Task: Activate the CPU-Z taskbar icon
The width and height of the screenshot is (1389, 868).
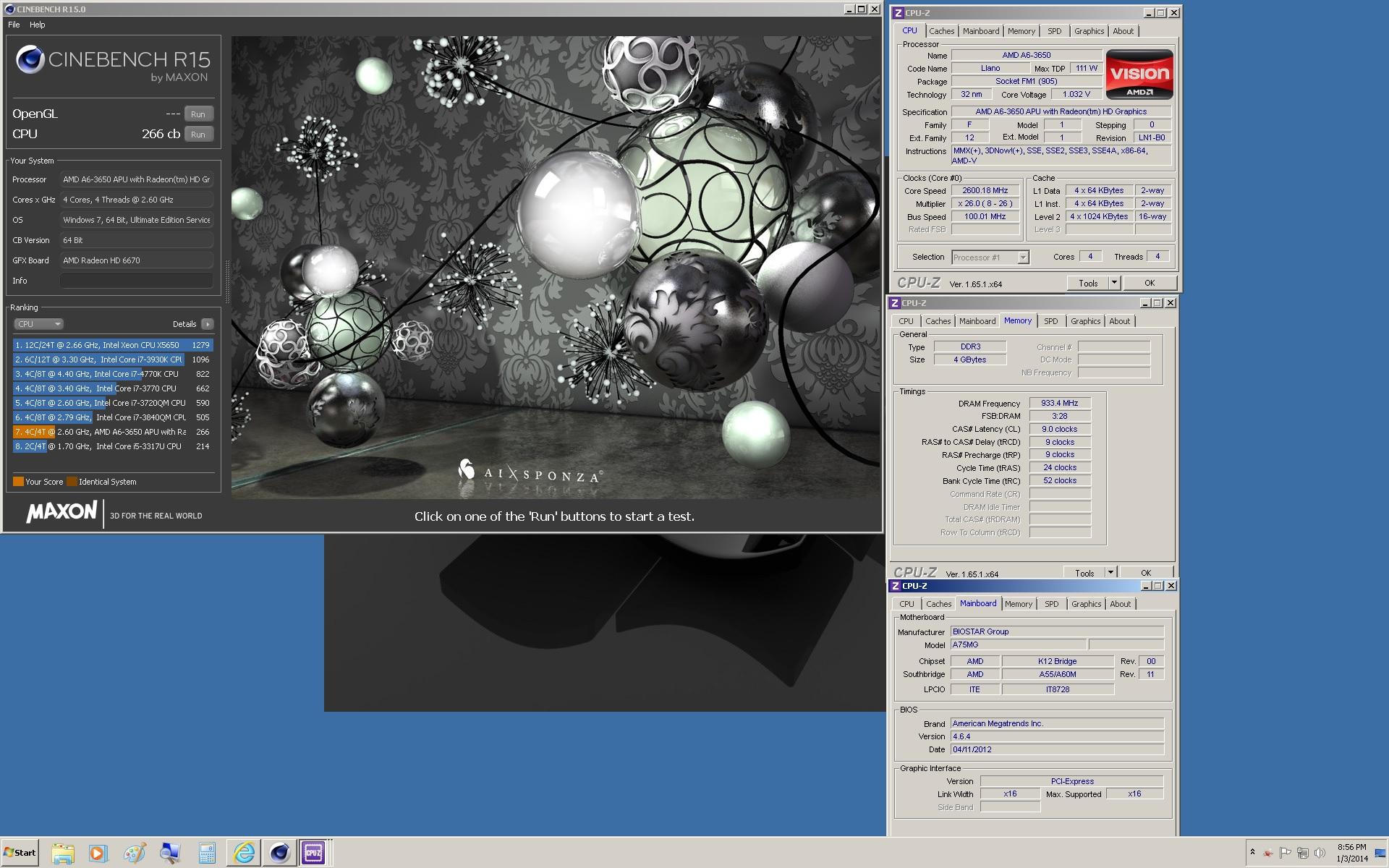Action: click(x=314, y=853)
